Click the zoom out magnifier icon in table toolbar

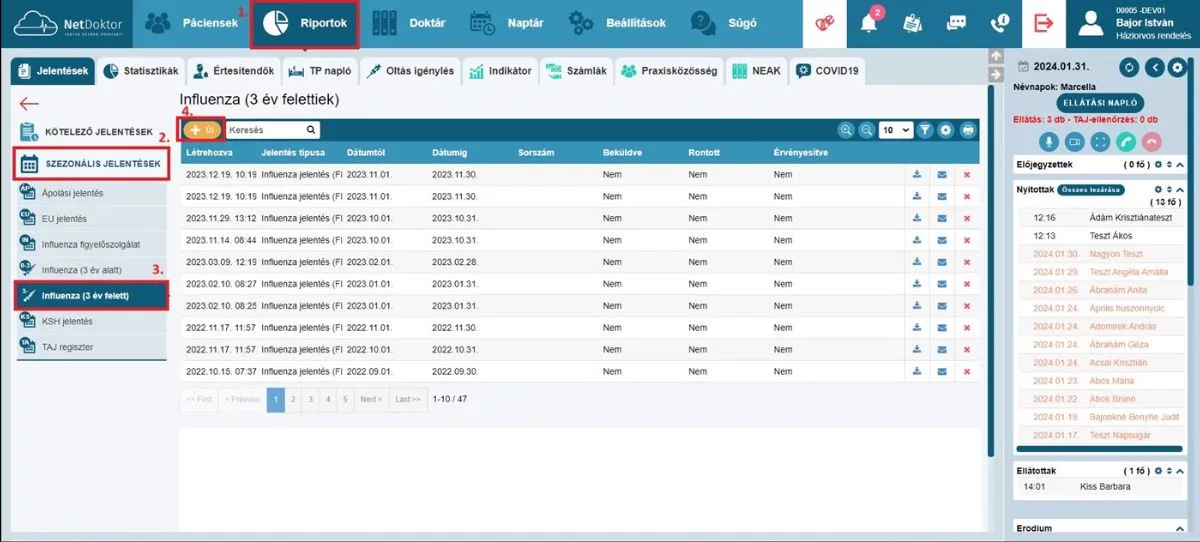tap(867, 130)
